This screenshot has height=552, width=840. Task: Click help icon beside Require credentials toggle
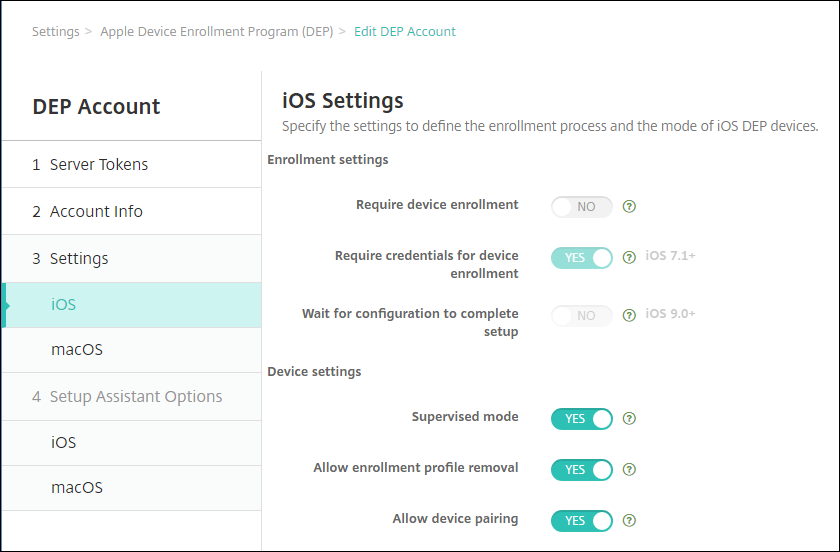point(629,257)
